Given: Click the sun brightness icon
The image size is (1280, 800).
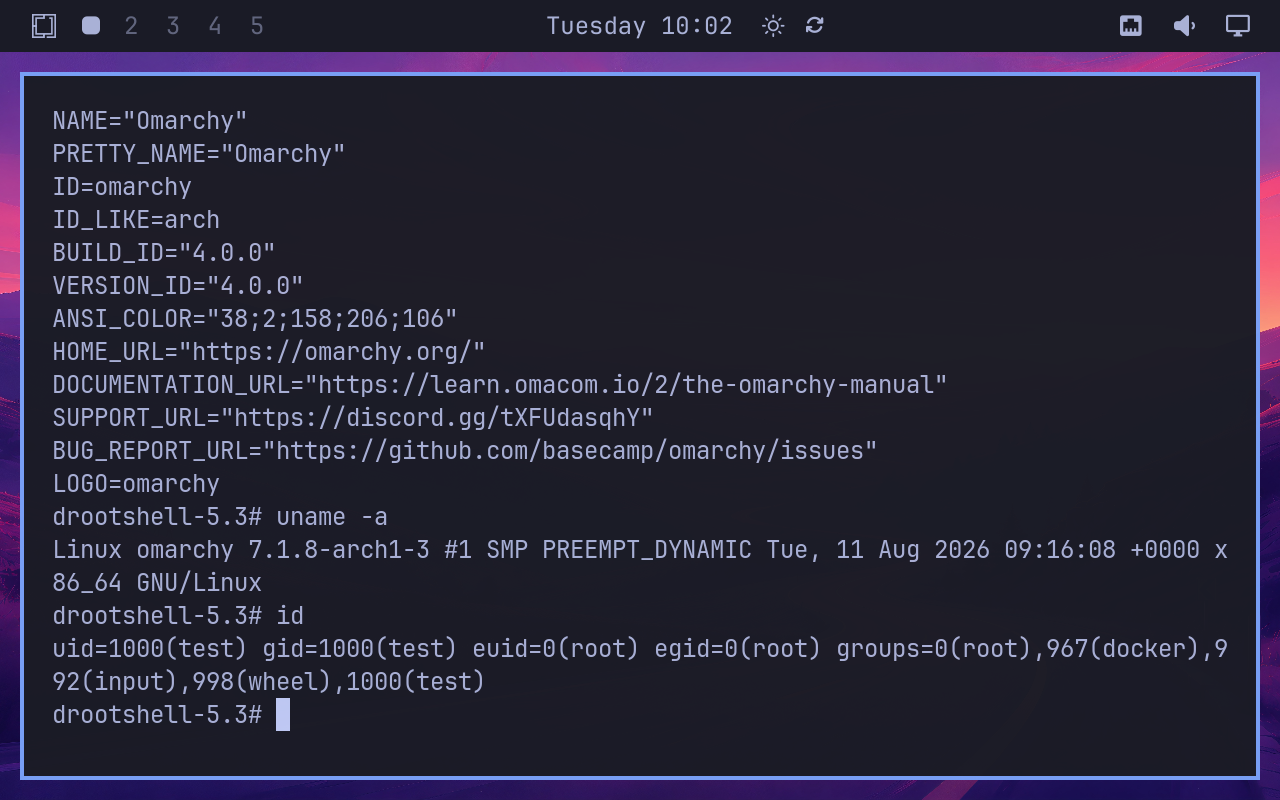Looking at the screenshot, I should click(773, 26).
